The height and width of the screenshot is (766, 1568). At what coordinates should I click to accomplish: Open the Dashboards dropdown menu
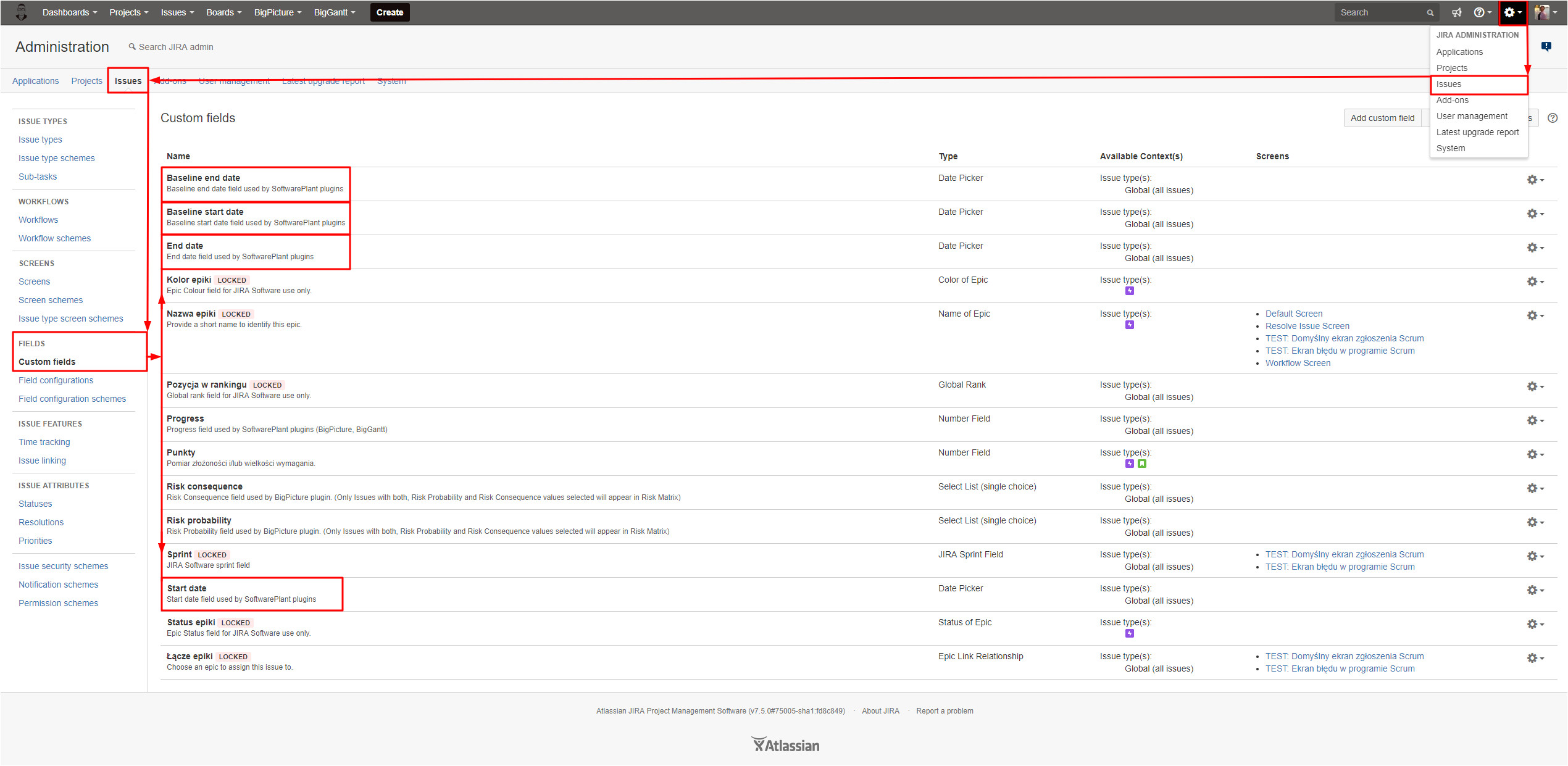69,12
